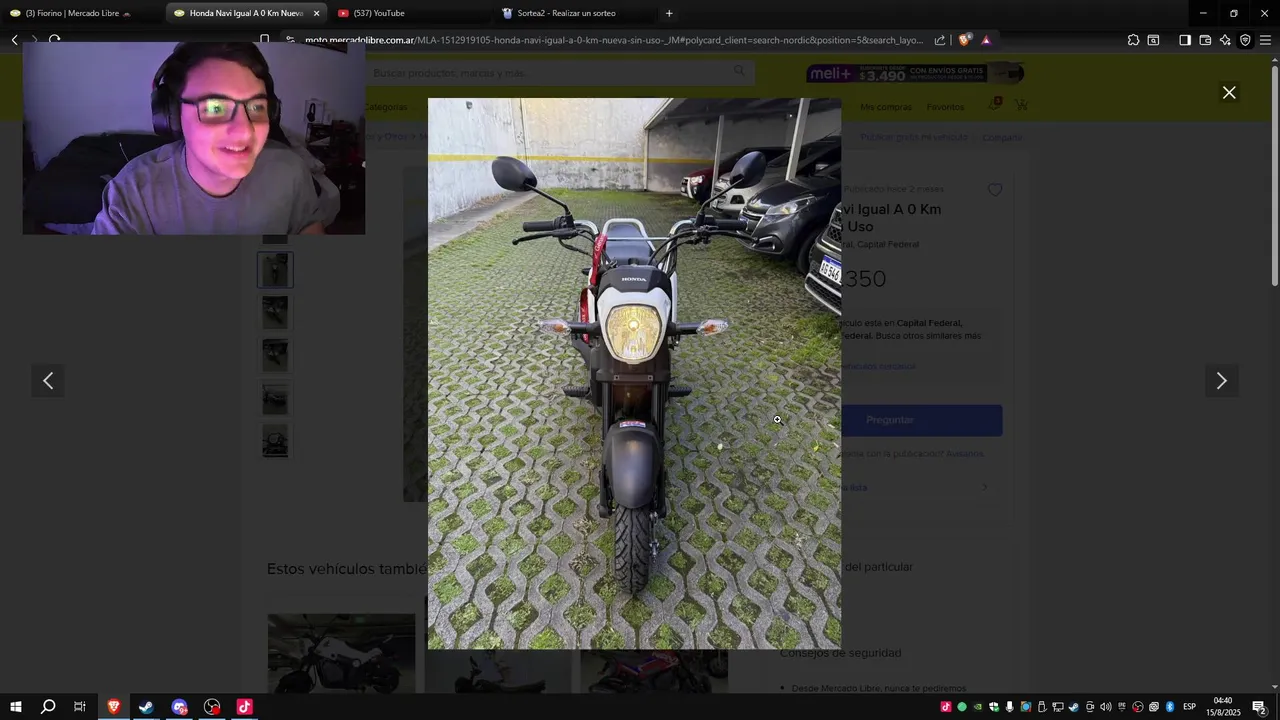Open the Brave Shields lion icon
This screenshot has width=1280, height=720.
click(964, 40)
